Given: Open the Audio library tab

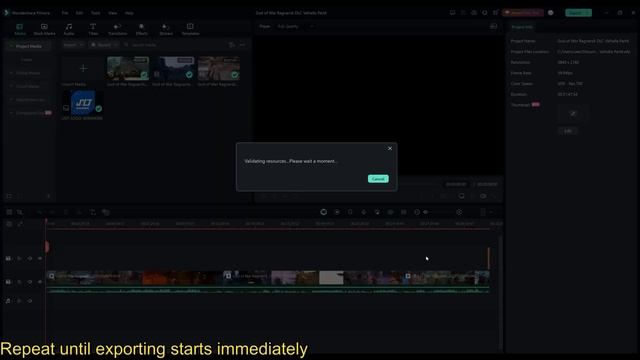Looking at the screenshot, I should point(69,29).
